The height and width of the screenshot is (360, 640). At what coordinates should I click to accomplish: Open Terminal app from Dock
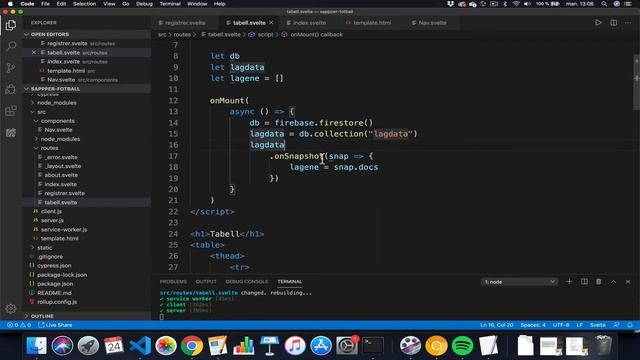(373, 346)
